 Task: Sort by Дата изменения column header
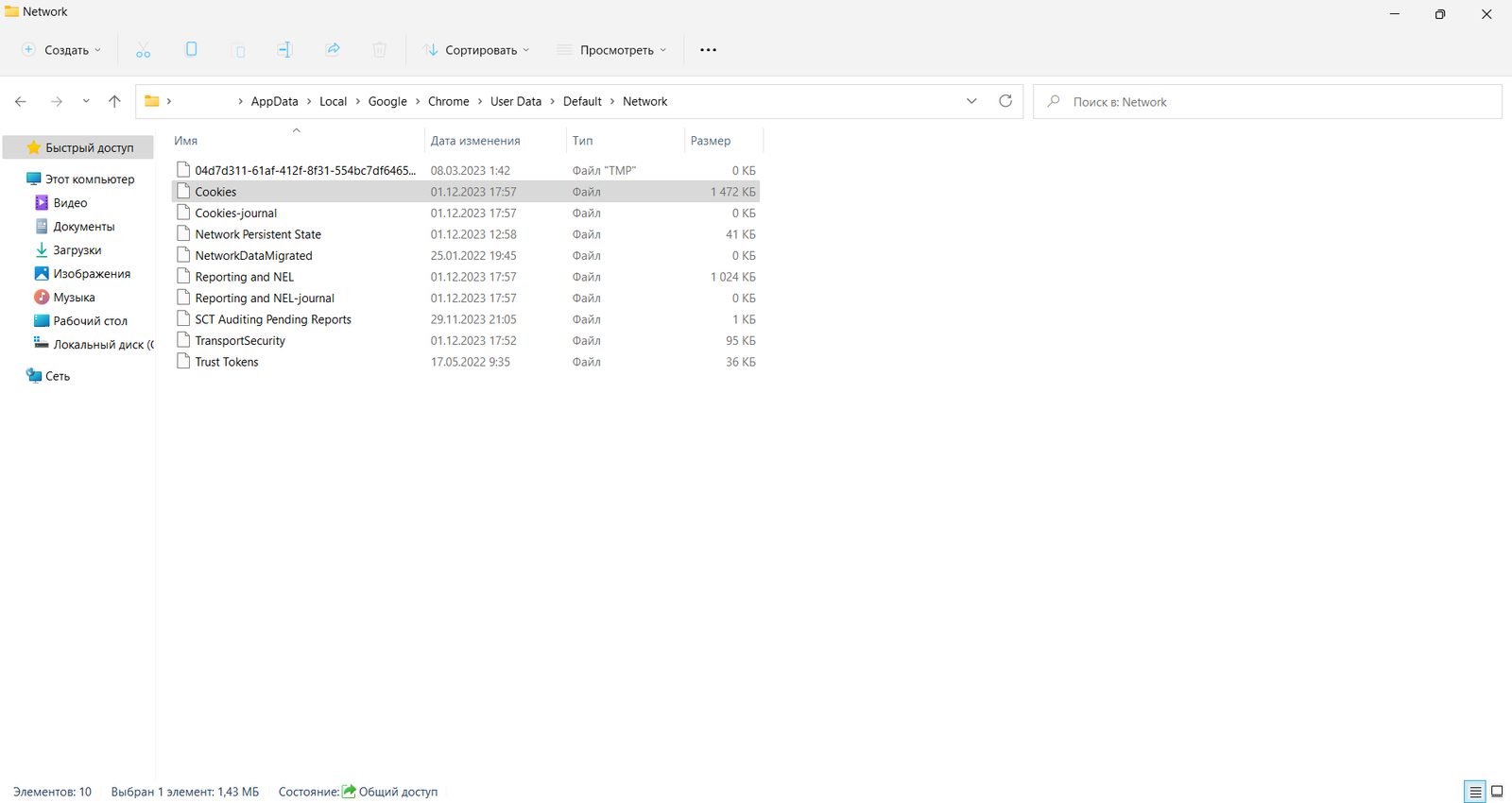click(x=475, y=141)
